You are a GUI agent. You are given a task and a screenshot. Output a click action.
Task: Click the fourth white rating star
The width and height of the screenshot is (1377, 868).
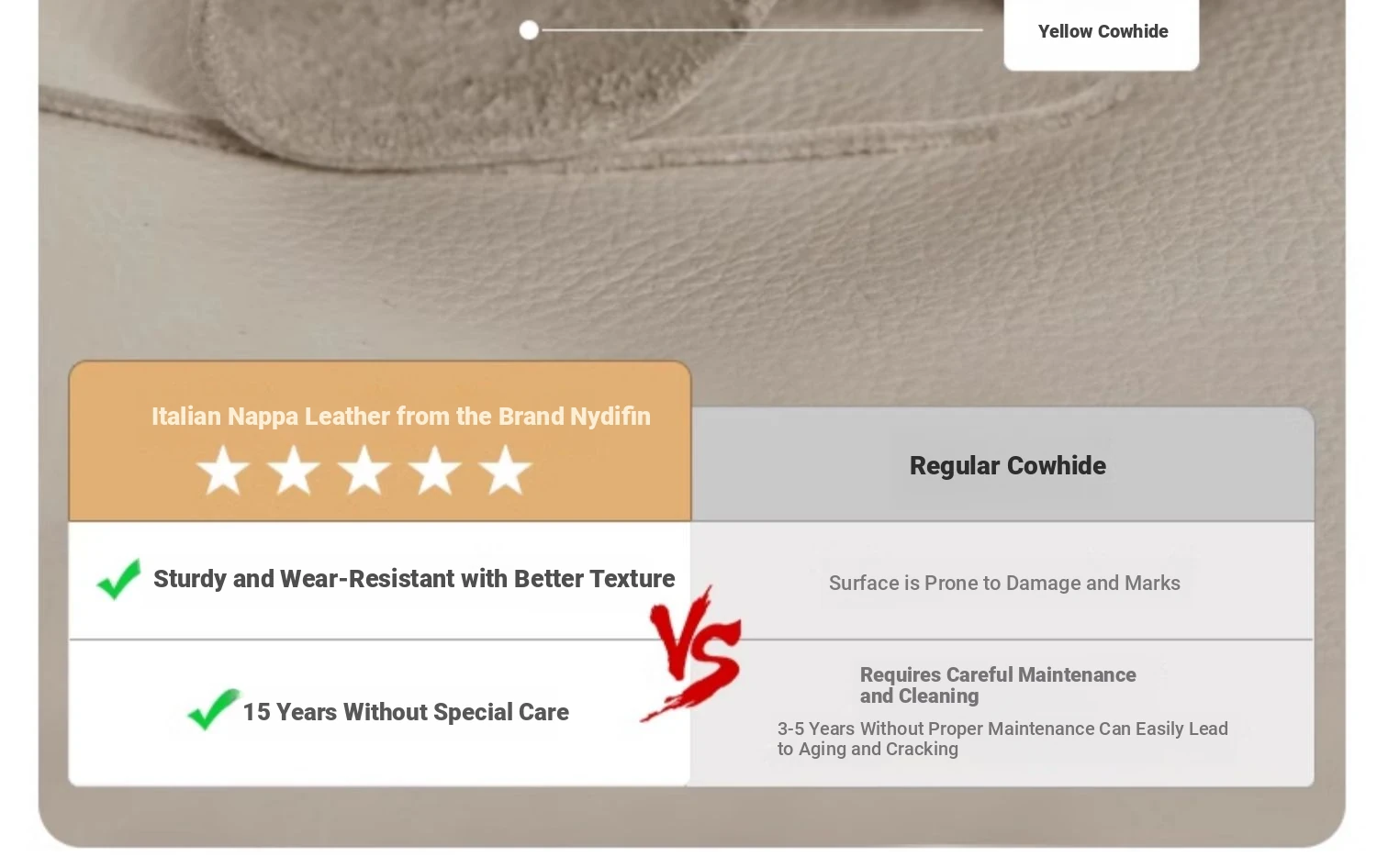coord(435,470)
